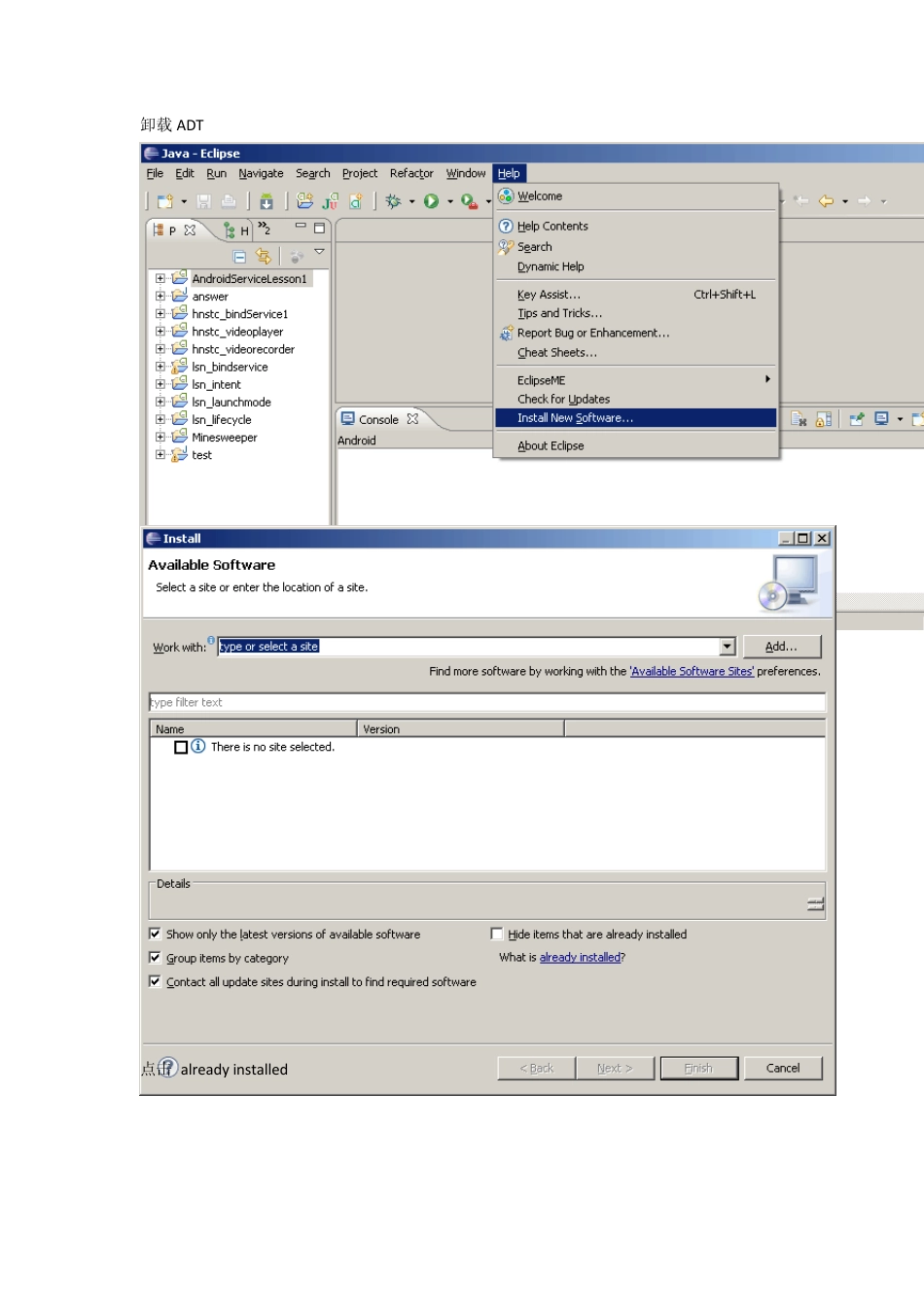Image resolution: width=924 pixels, height=1307 pixels.
Task: Open the EclipseME submenu
Action: [x=636, y=380]
